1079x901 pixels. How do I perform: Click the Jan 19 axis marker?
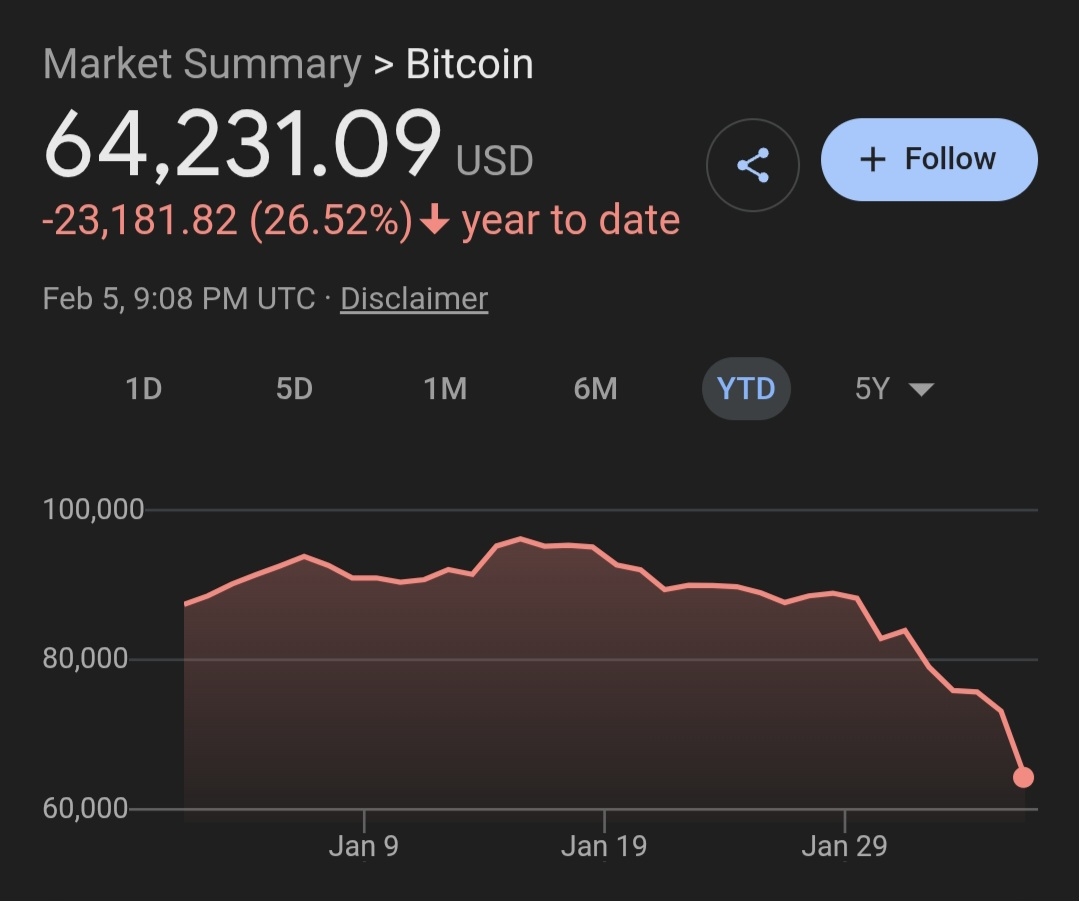click(x=604, y=846)
